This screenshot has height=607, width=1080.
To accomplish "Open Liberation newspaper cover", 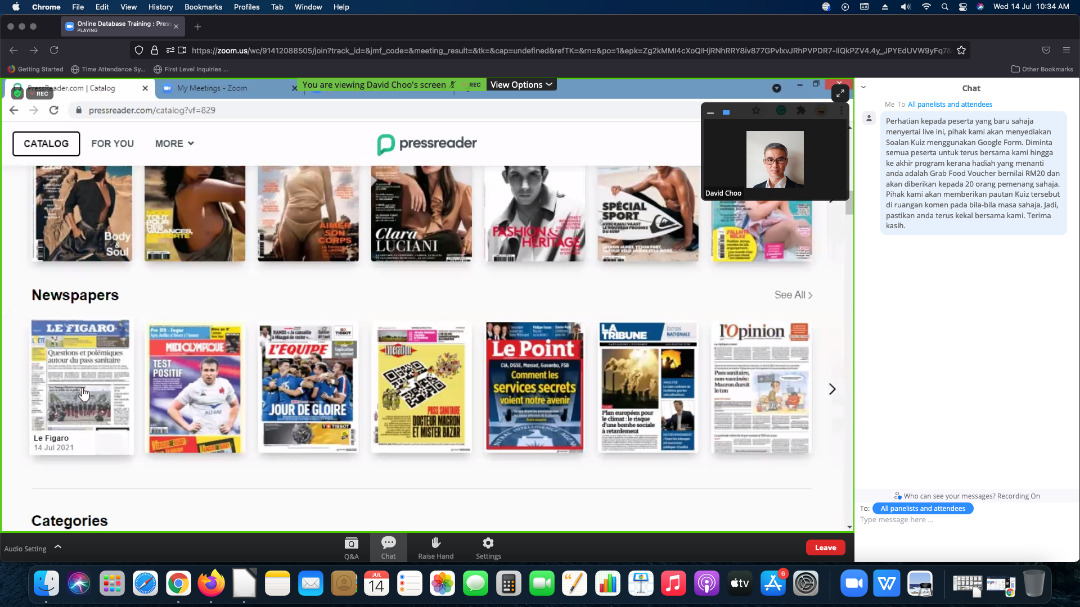I will pos(421,388).
